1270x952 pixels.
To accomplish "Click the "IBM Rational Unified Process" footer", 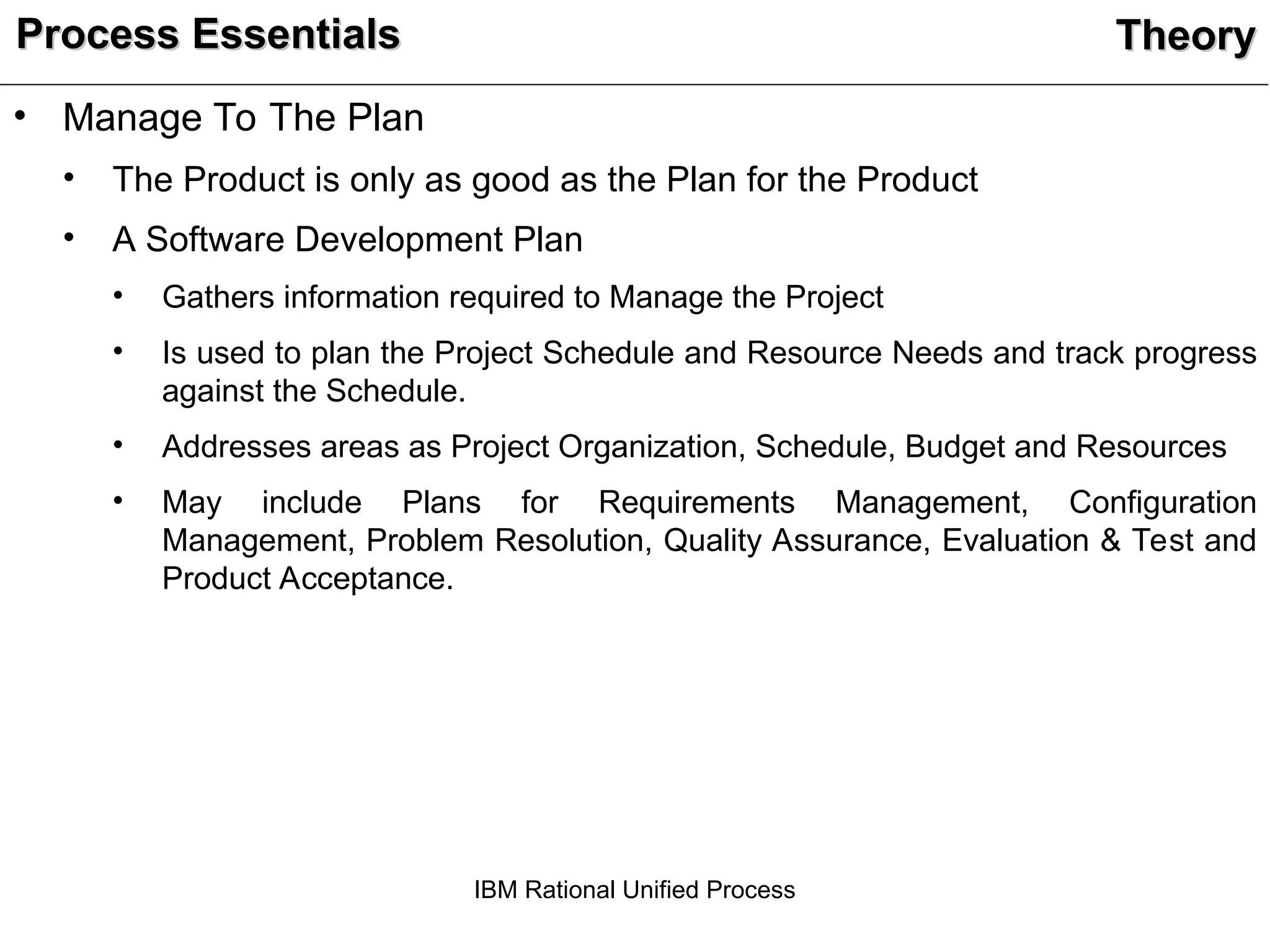I will point(634,890).
